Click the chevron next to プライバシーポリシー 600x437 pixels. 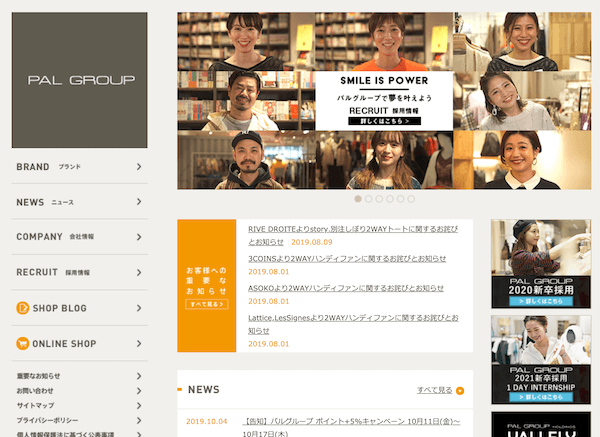(x=139, y=421)
